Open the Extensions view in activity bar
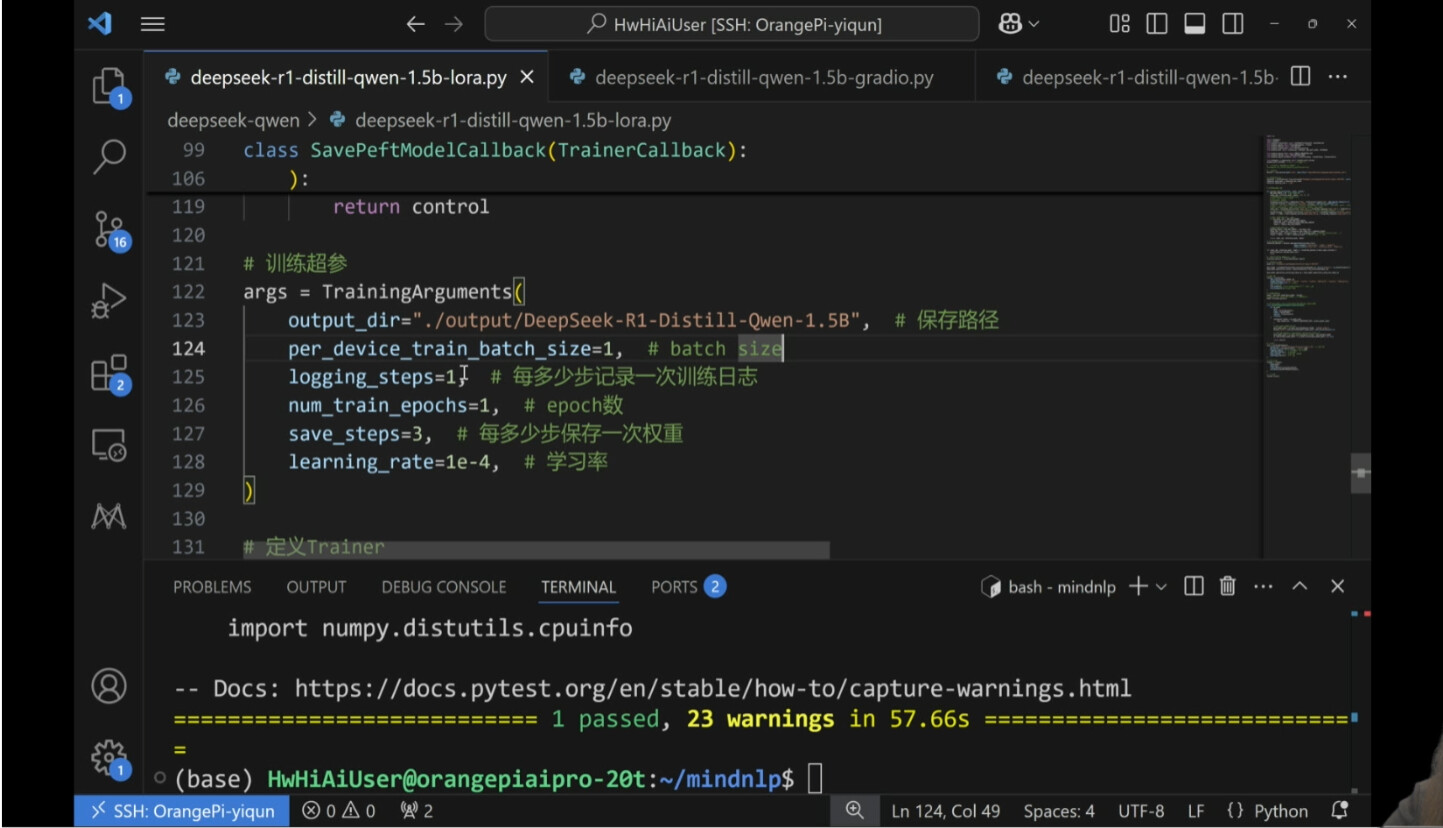 coord(110,374)
